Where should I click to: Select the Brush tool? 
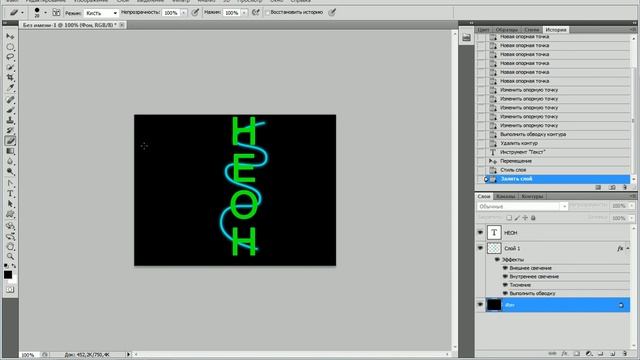pyautogui.click(x=10, y=110)
